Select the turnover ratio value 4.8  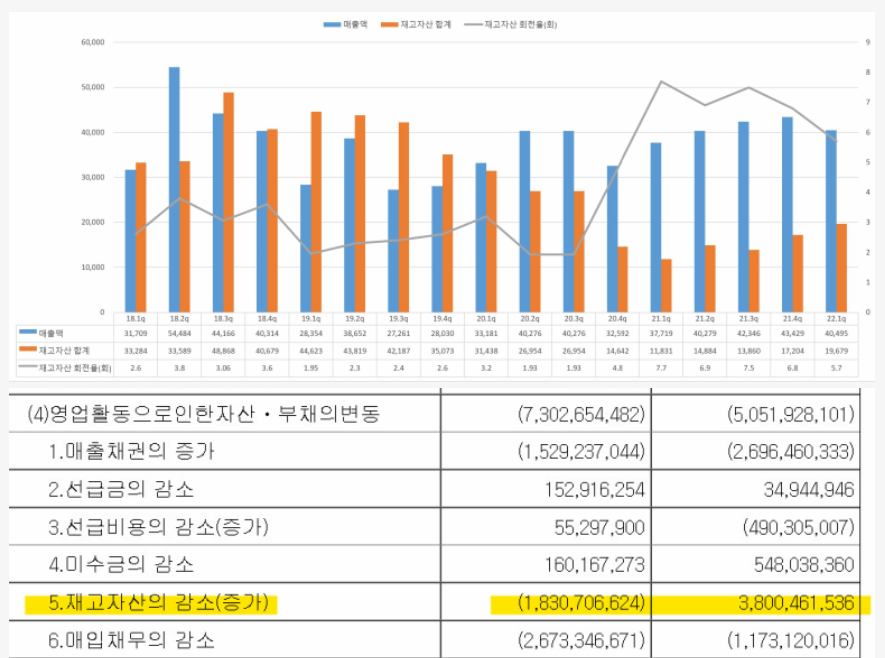click(x=617, y=368)
